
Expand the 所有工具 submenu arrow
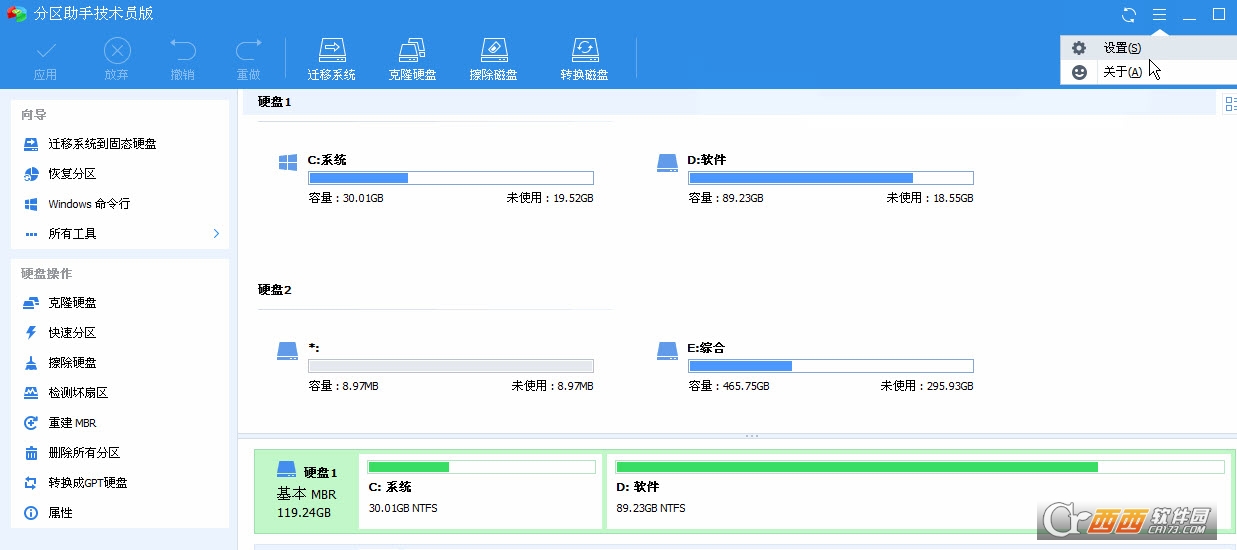pyautogui.click(x=216, y=233)
